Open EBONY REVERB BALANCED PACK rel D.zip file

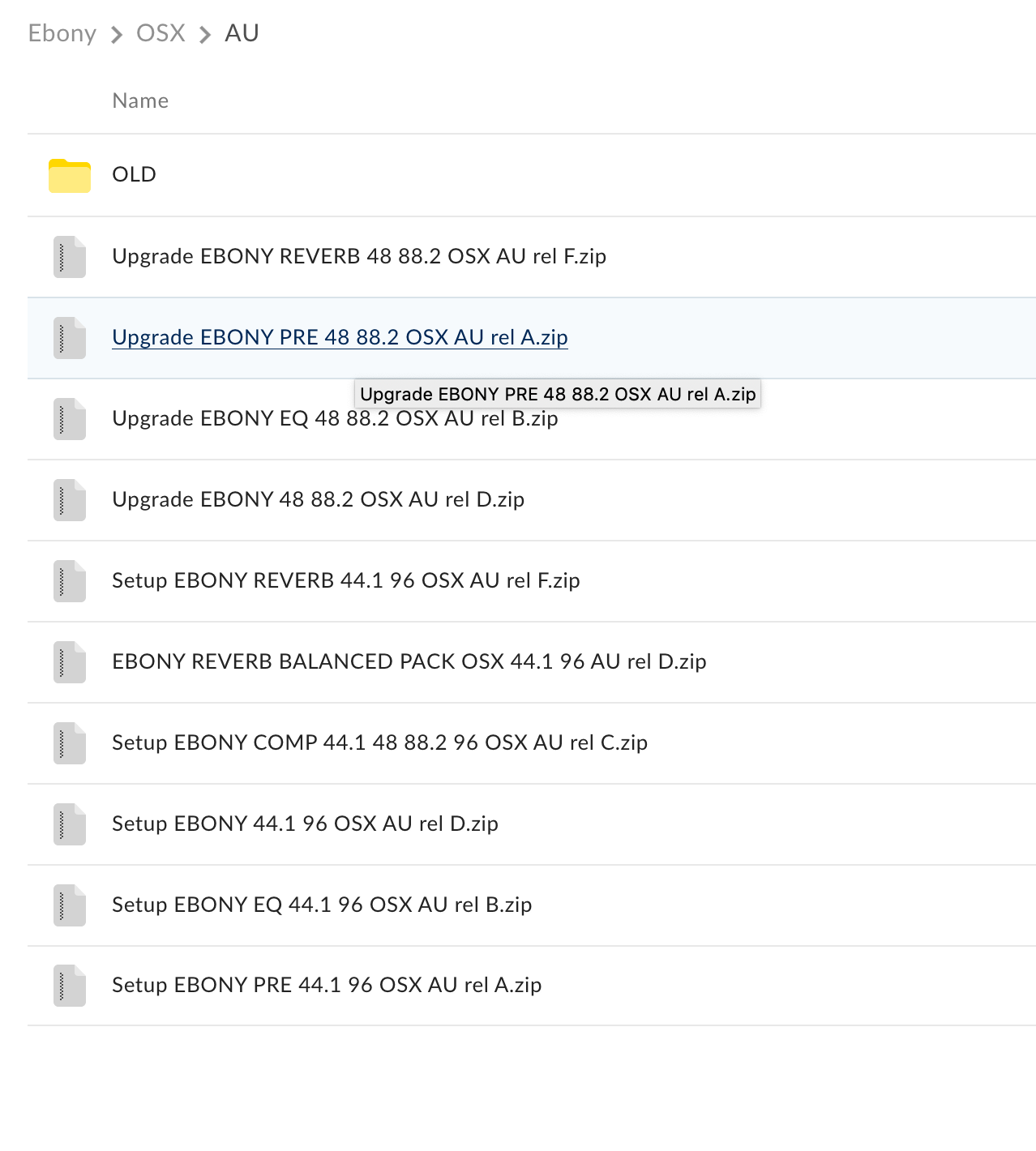[409, 661]
